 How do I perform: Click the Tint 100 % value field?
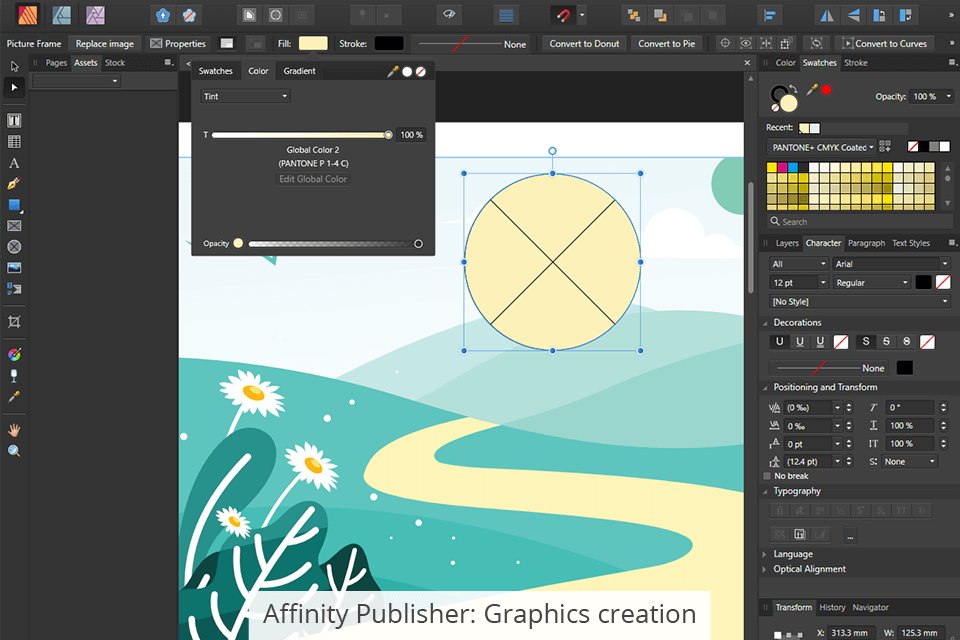click(411, 135)
